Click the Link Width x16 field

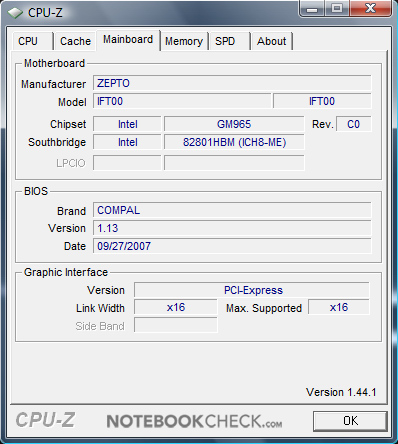(176, 307)
